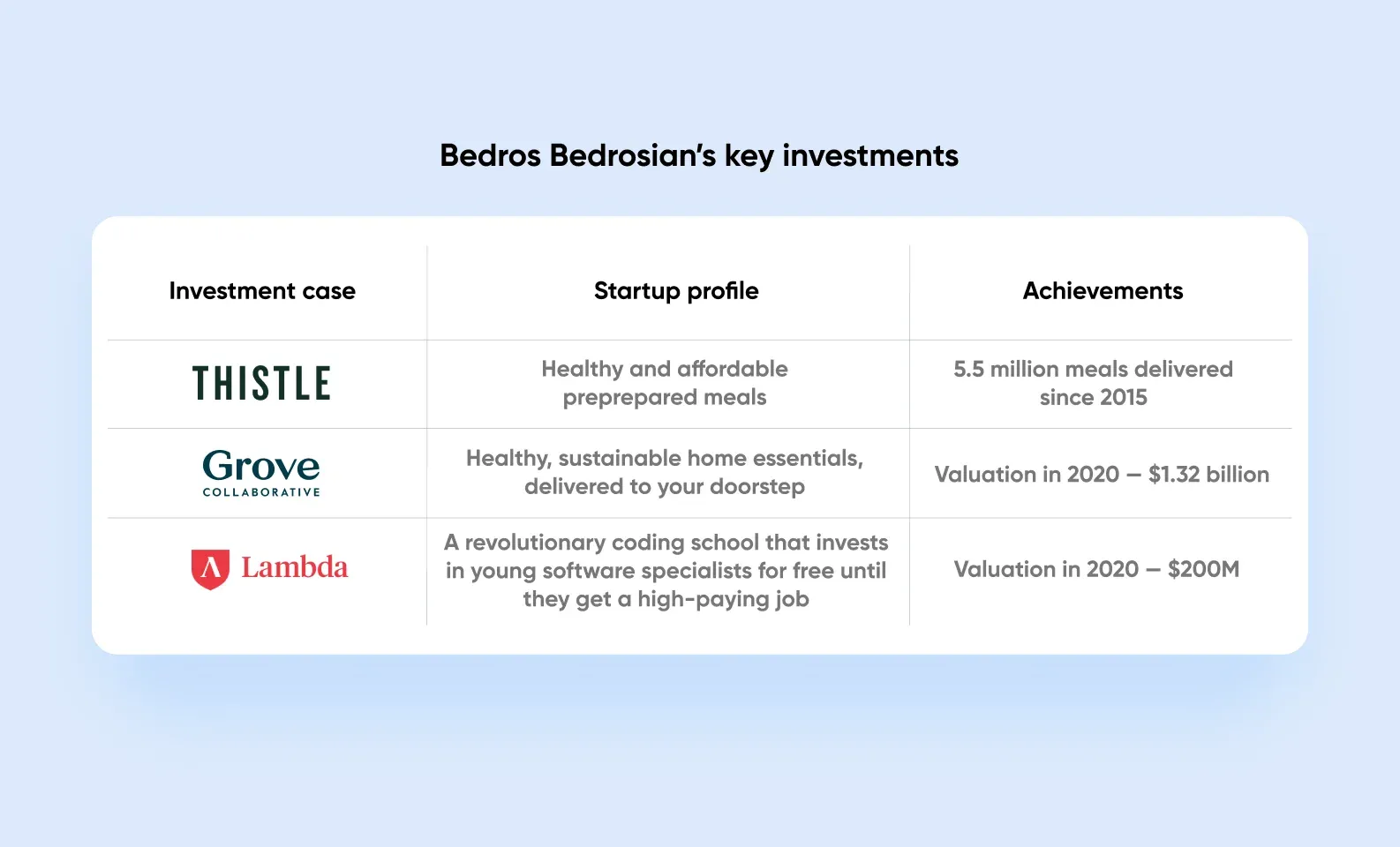Click the Healthy and affordable preprepared meals text

[665, 383]
